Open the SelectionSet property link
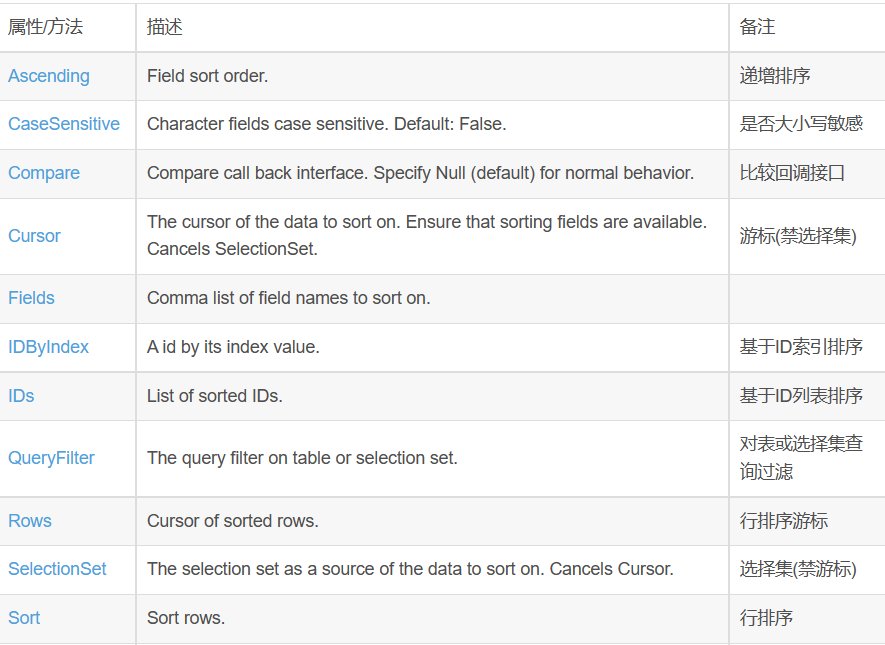This screenshot has width=885, height=645. pyautogui.click(x=57, y=568)
